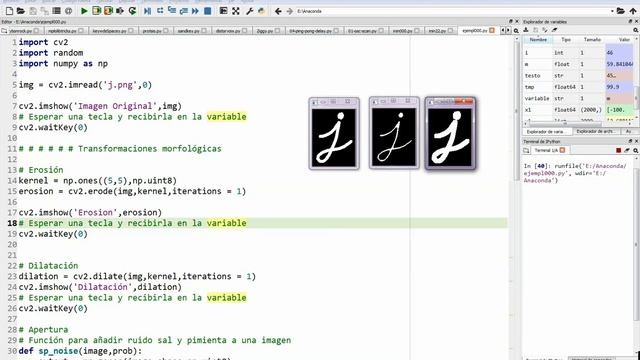Close the ejempl000.py tab
Screen dimensions: 640x360
[x=492, y=31]
